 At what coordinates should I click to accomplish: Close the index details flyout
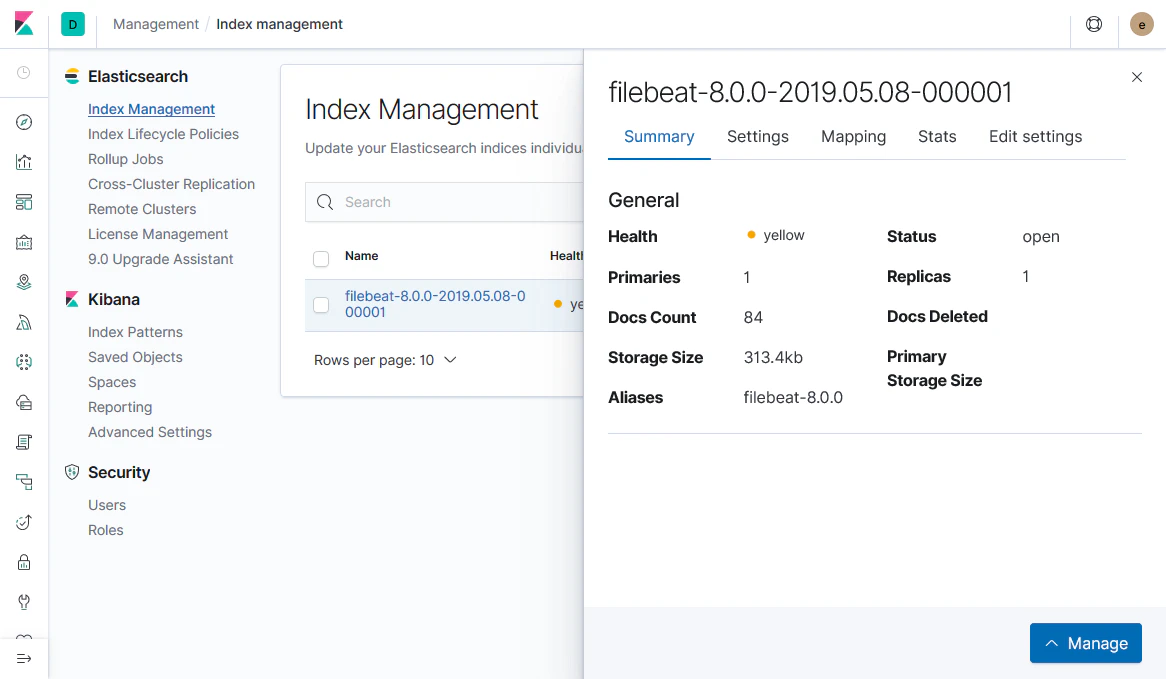click(x=1136, y=77)
